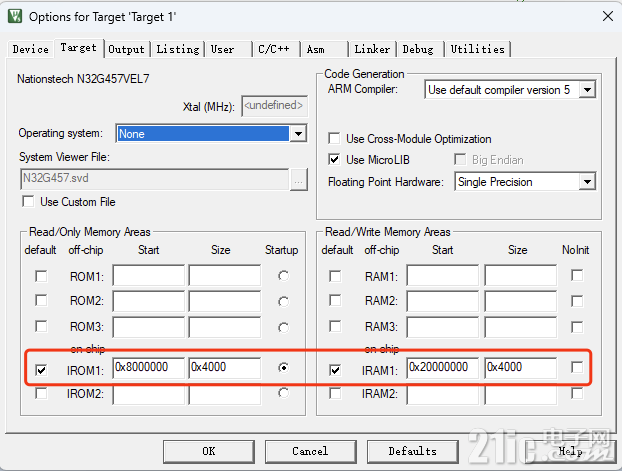Enable NoInit for RAM3

(x=577, y=327)
